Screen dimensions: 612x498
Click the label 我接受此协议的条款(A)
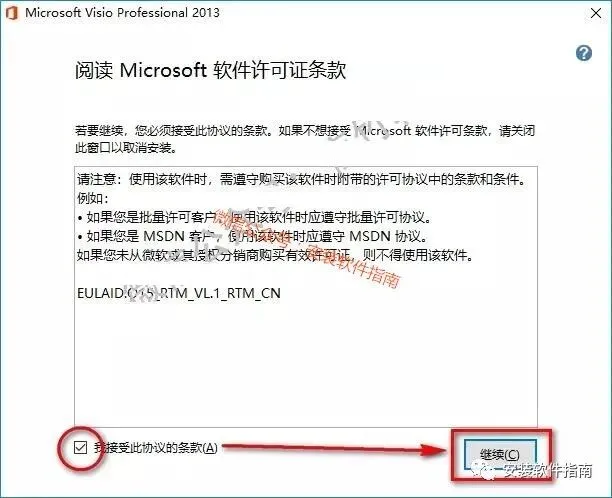(x=156, y=448)
